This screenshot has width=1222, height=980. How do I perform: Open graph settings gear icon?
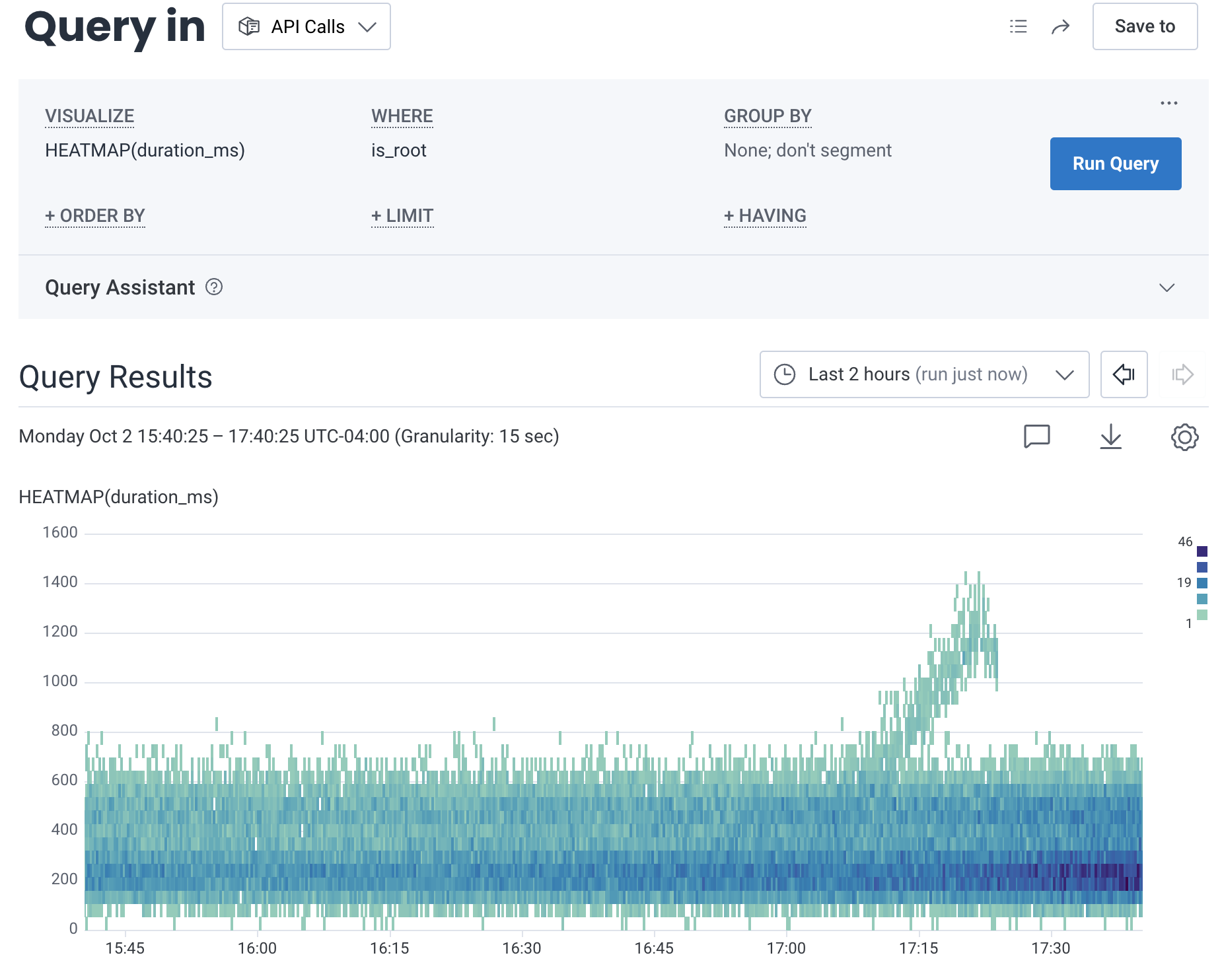point(1184,437)
